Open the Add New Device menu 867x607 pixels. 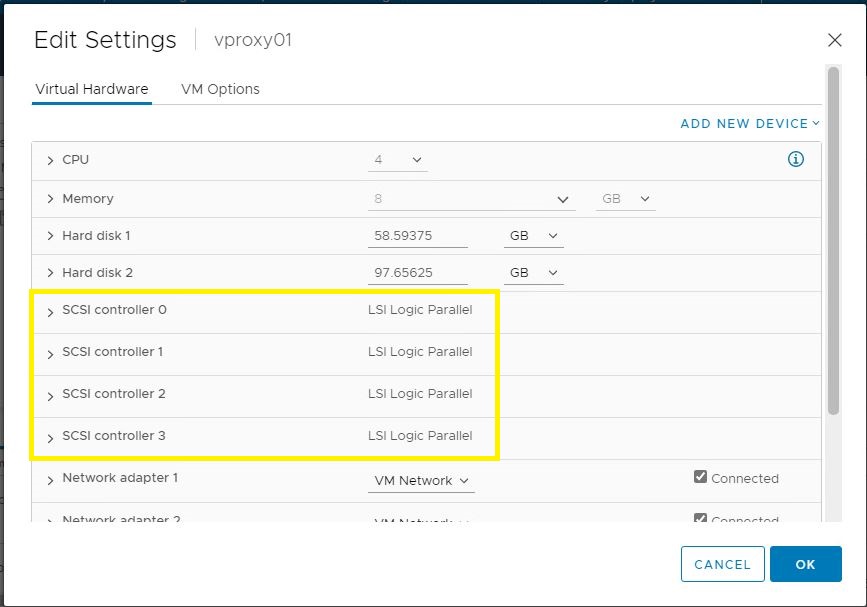749,124
